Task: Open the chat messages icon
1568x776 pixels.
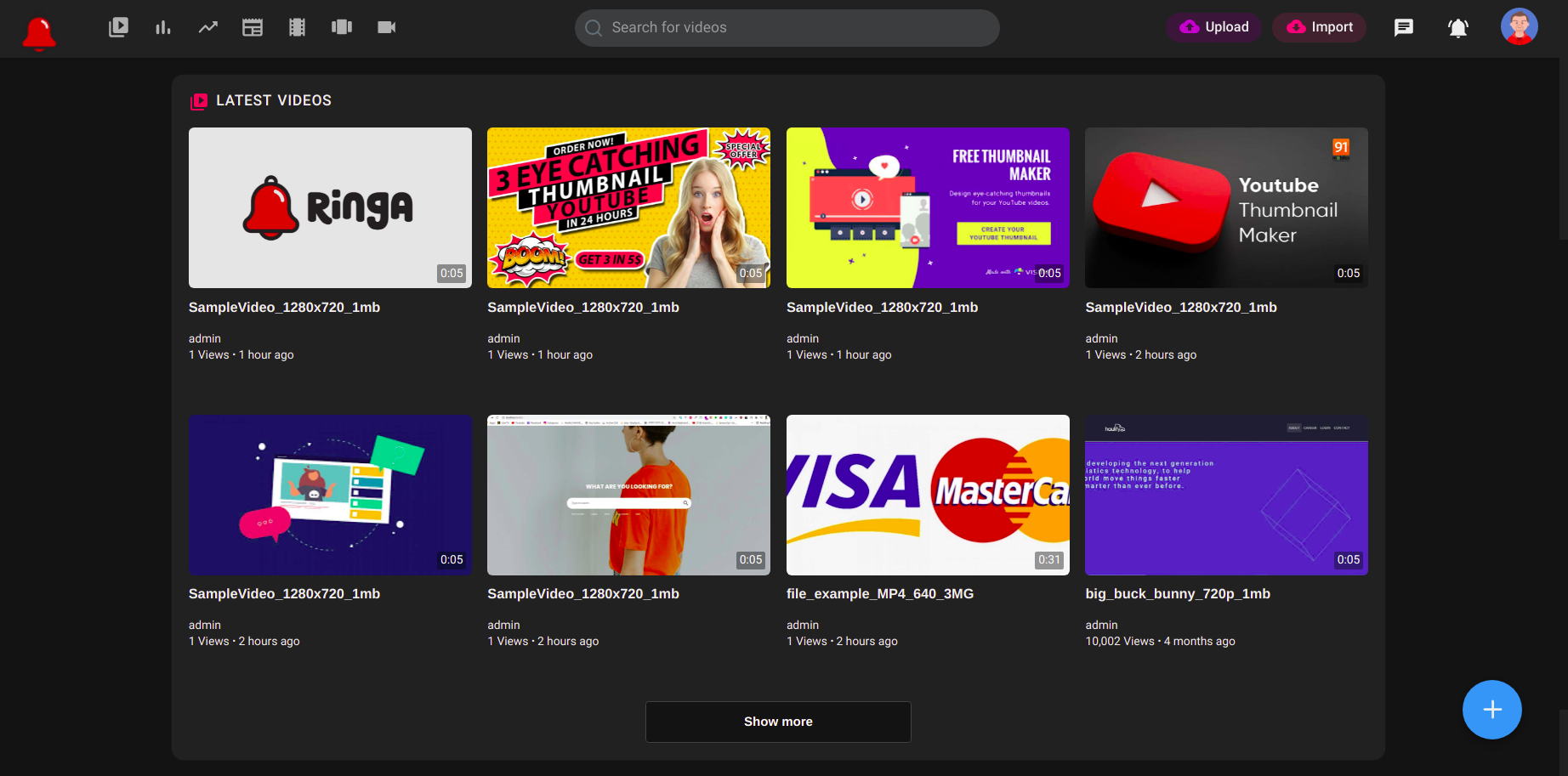Action: click(x=1403, y=27)
